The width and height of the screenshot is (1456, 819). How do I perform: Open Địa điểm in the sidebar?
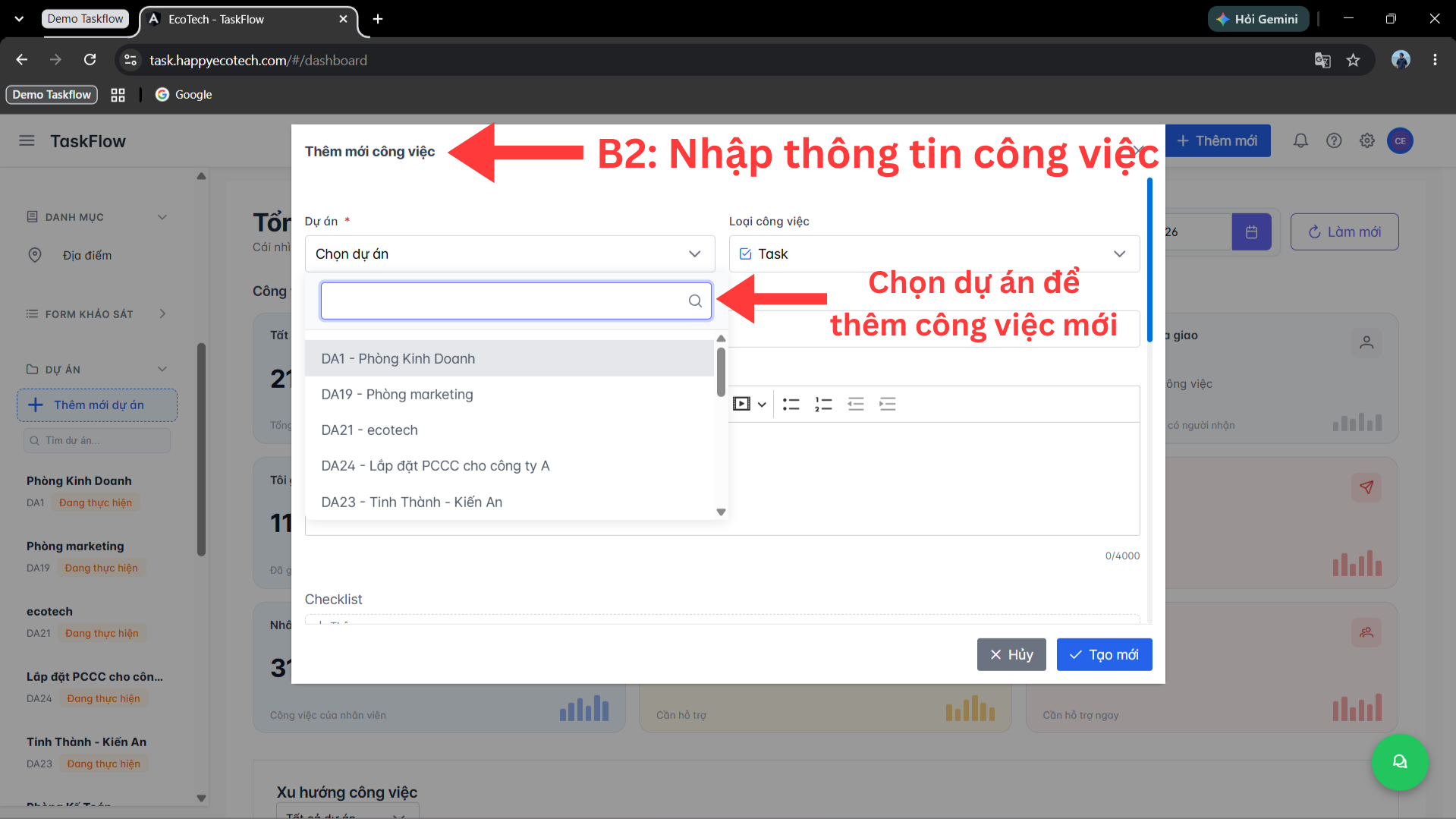point(86,256)
